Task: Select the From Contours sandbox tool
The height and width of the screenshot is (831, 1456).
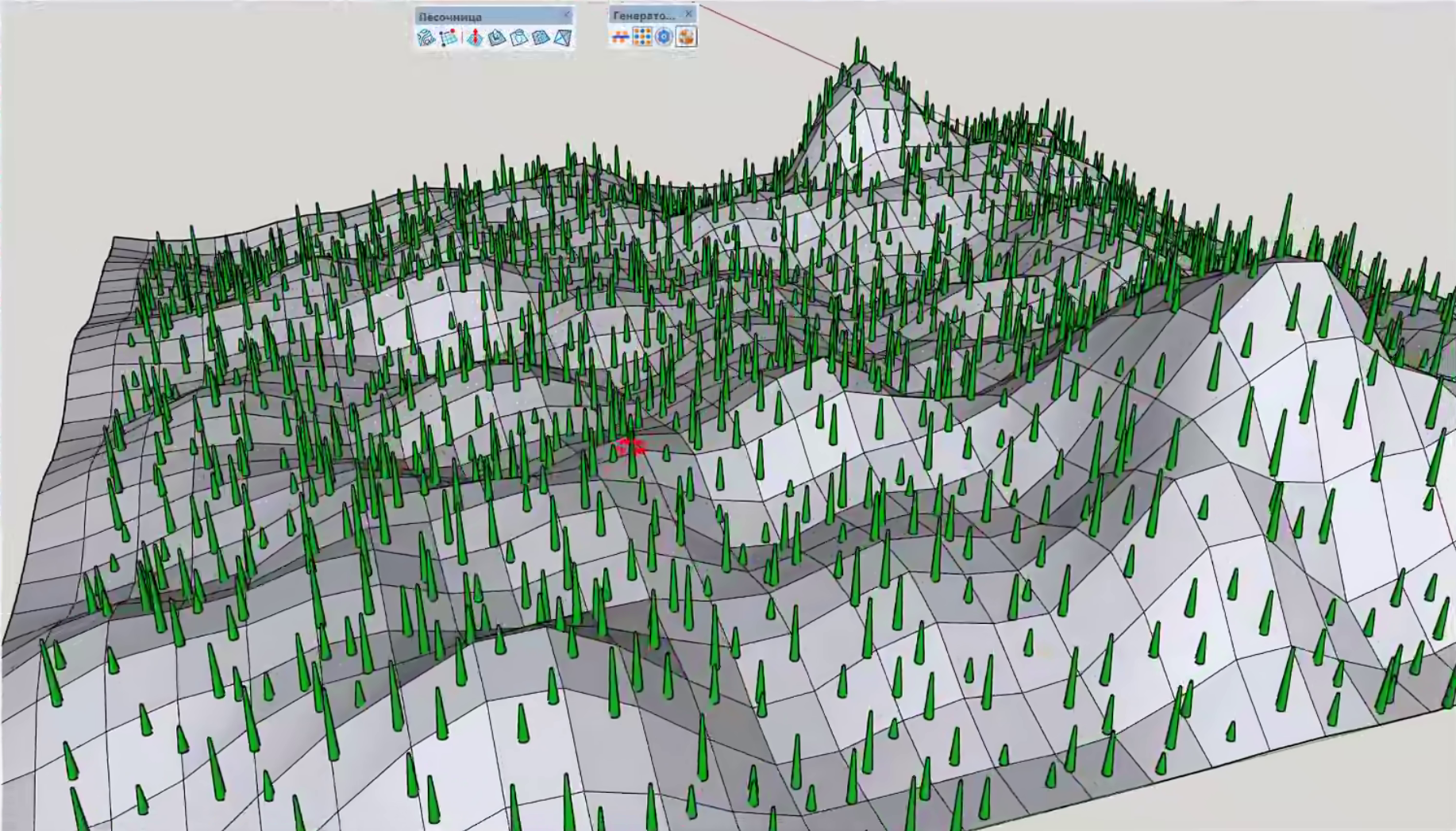Action: tap(426, 37)
